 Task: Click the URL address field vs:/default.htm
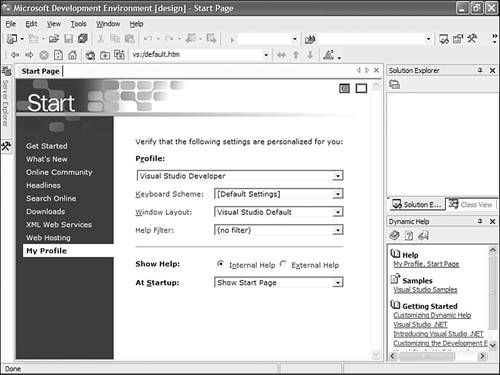(197, 55)
